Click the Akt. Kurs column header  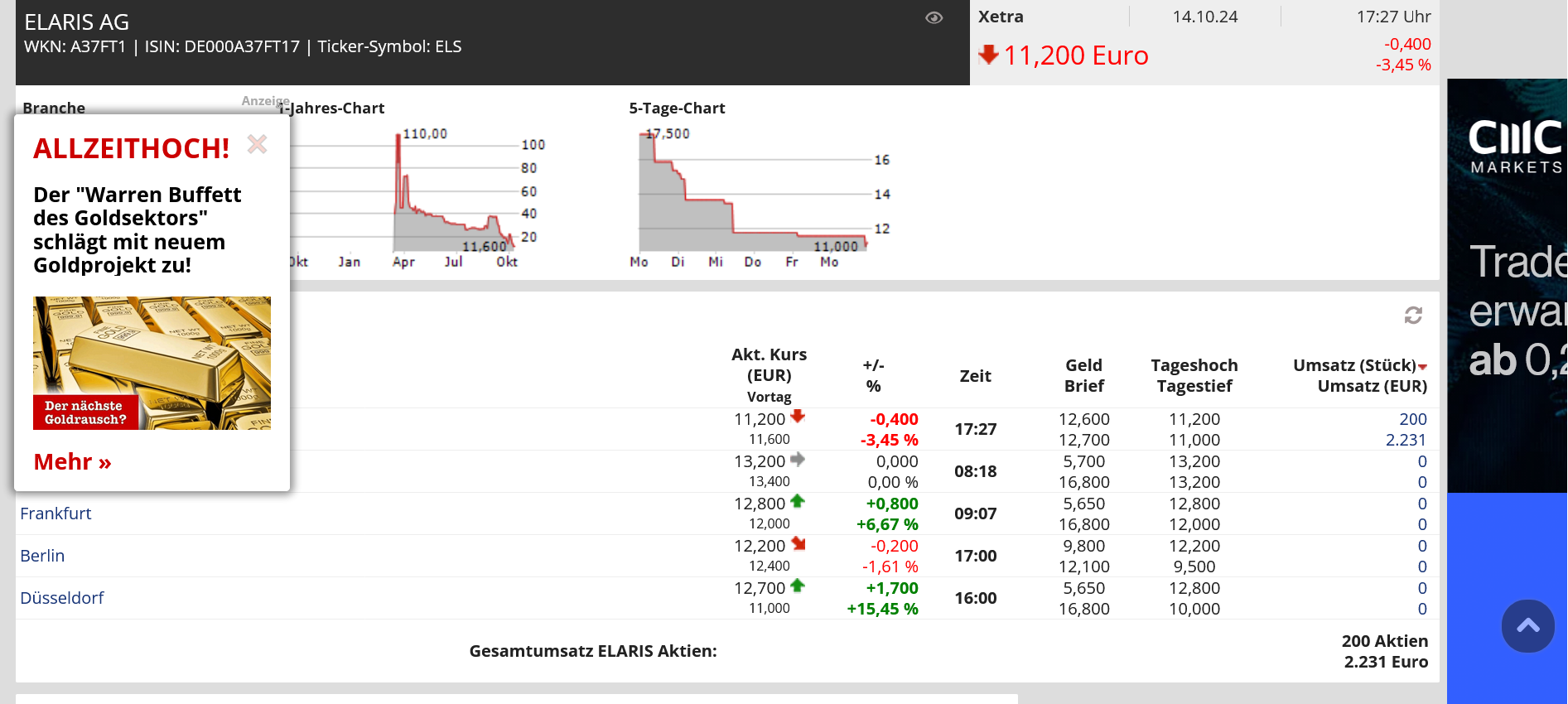[x=769, y=364]
